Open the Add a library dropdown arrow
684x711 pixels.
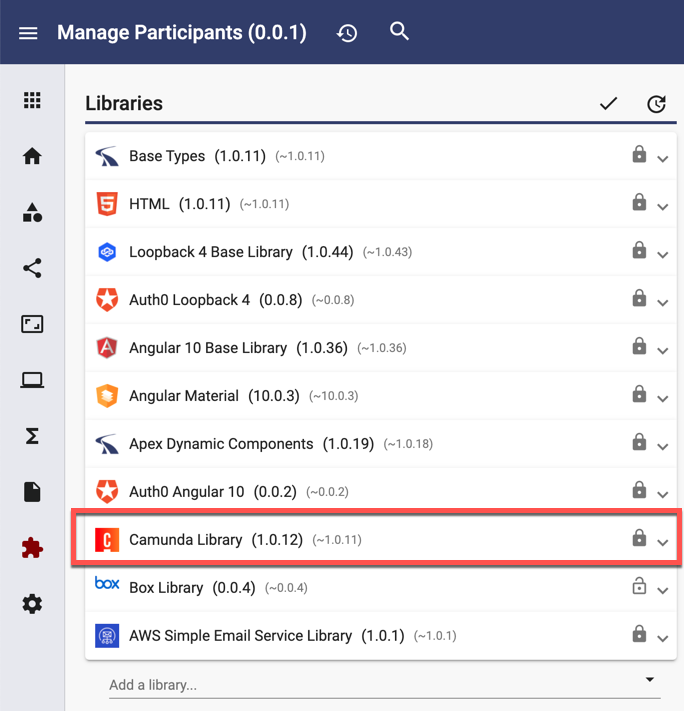click(x=650, y=679)
